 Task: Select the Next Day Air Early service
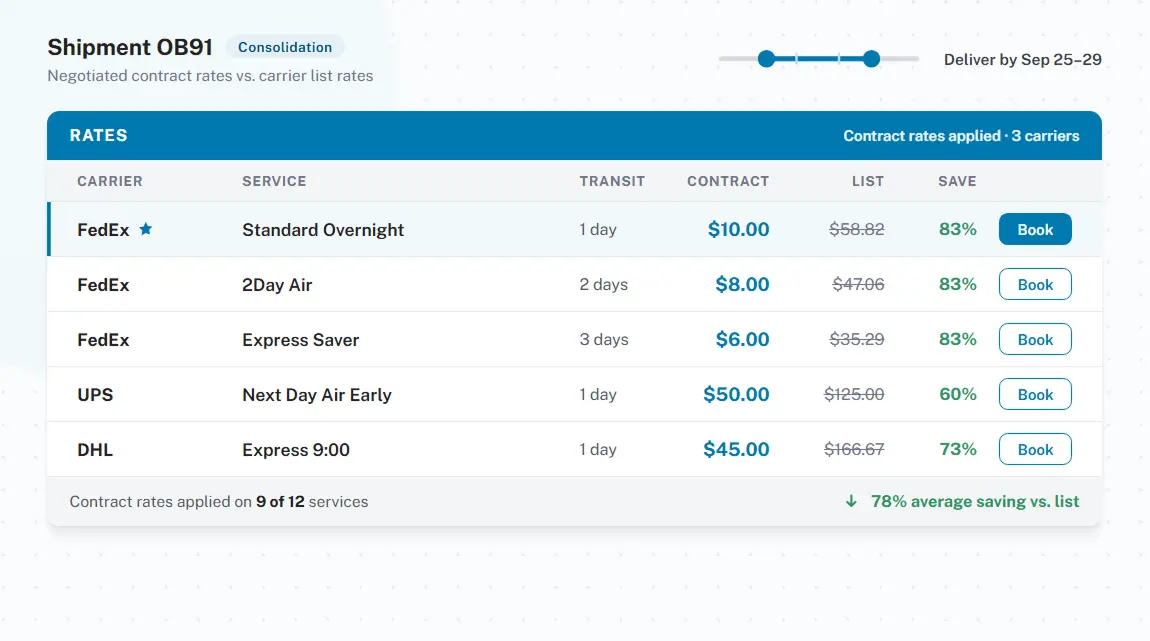pyautogui.click(x=317, y=395)
